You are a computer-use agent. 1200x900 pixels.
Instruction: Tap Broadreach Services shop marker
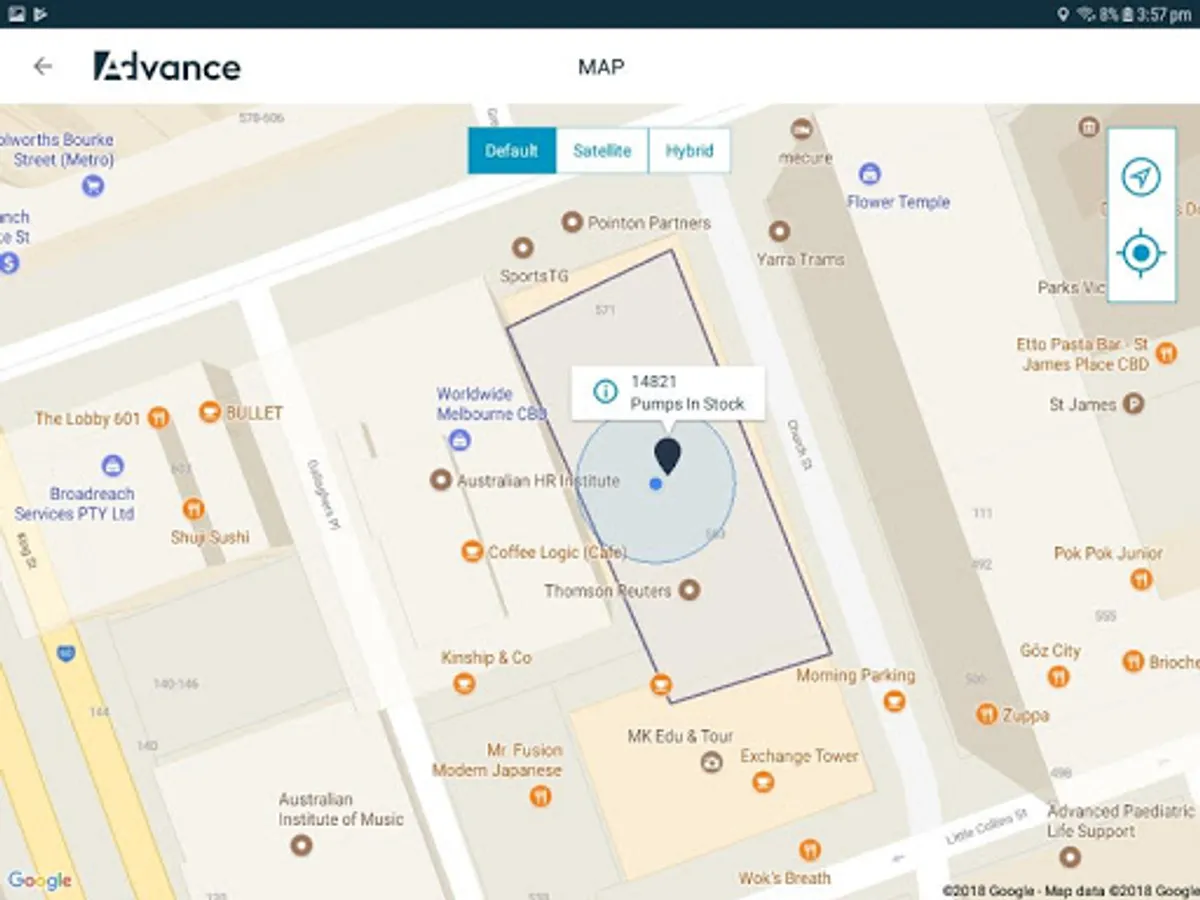[113, 465]
